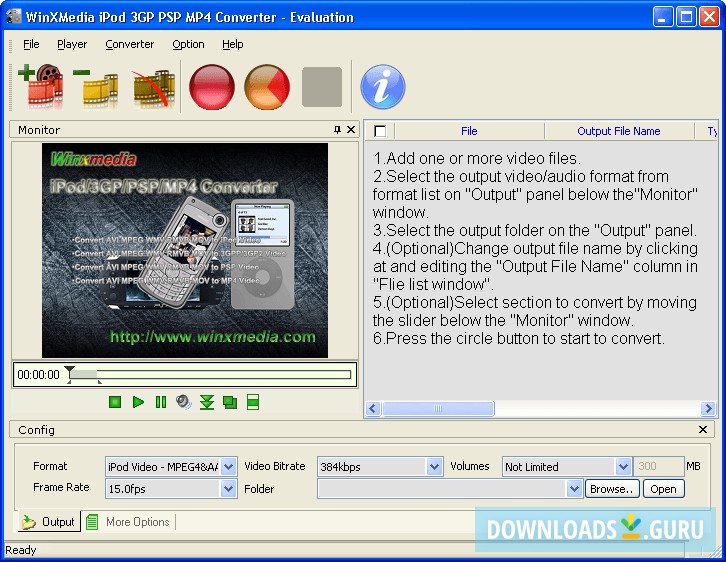The image size is (726, 562).
Task: Play the video with the green triangle
Action: 138,402
